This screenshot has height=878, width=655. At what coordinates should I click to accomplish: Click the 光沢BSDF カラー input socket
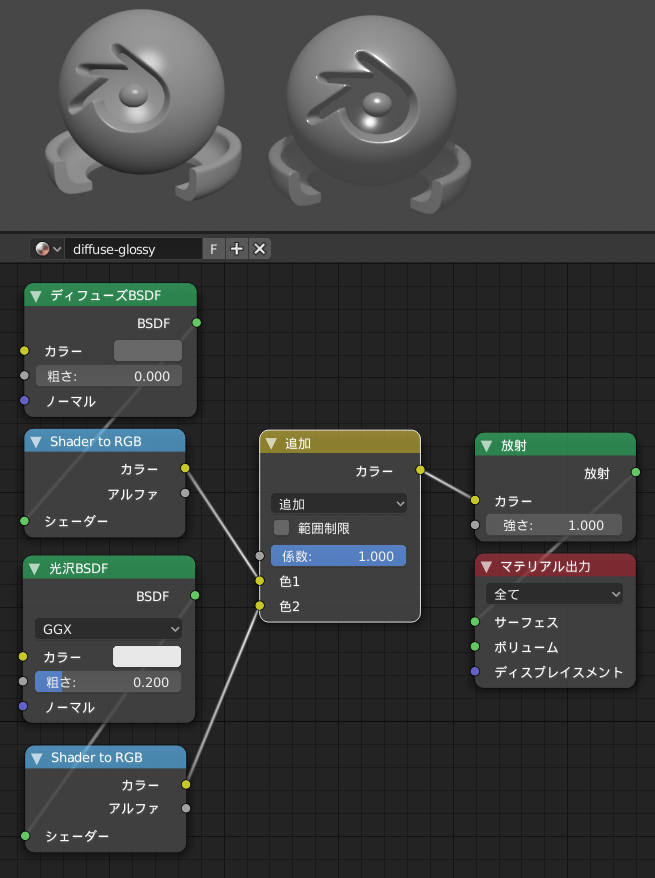pos(23,656)
